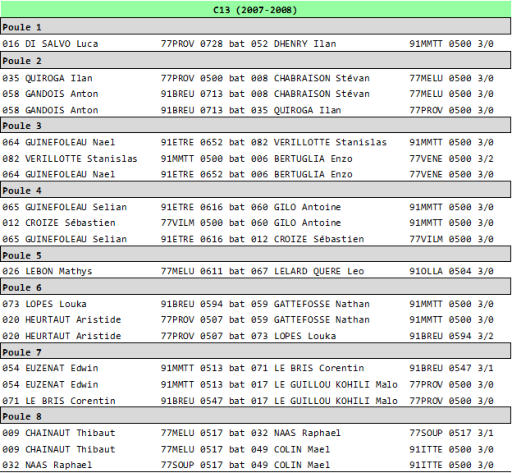Click HEURTAUT Aristide bat LOPES Louka row
This screenshot has width=512, height=473.
pyautogui.click(x=256, y=335)
